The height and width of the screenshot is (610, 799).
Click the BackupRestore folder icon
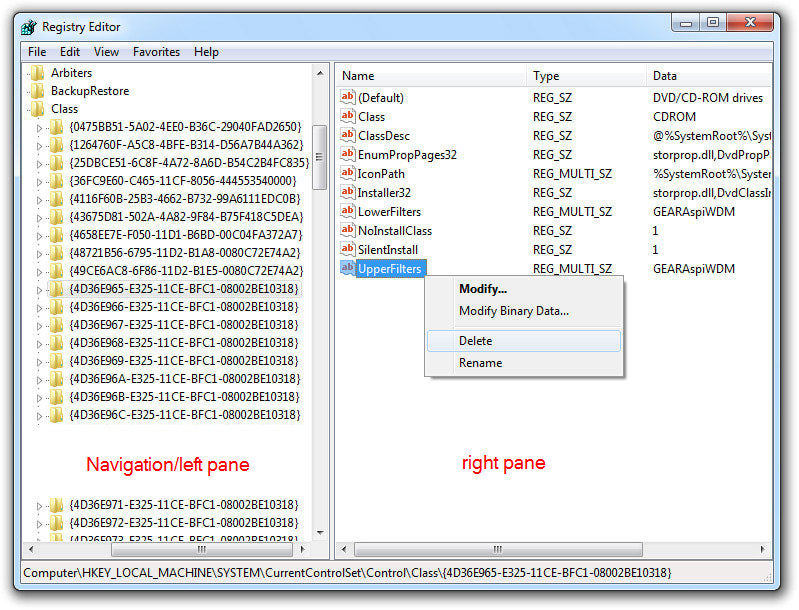tap(38, 91)
